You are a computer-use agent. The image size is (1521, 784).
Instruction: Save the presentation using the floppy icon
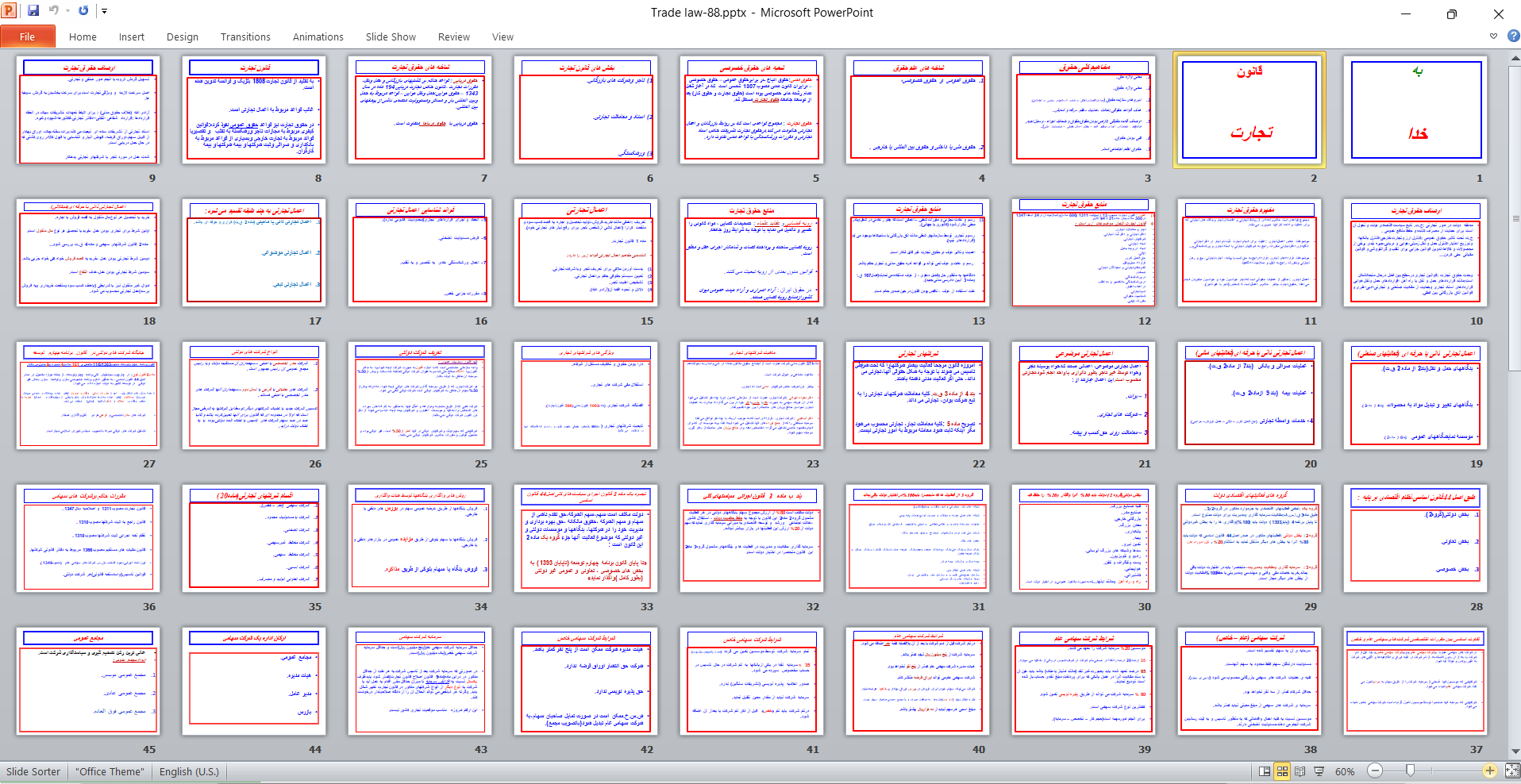[x=33, y=11]
